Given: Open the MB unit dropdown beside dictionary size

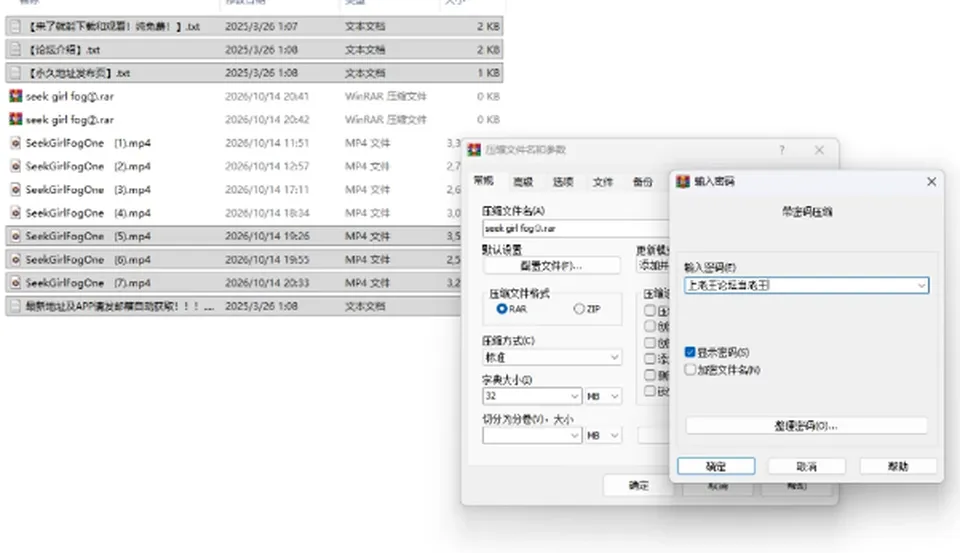Looking at the screenshot, I should pyautogui.click(x=603, y=396).
